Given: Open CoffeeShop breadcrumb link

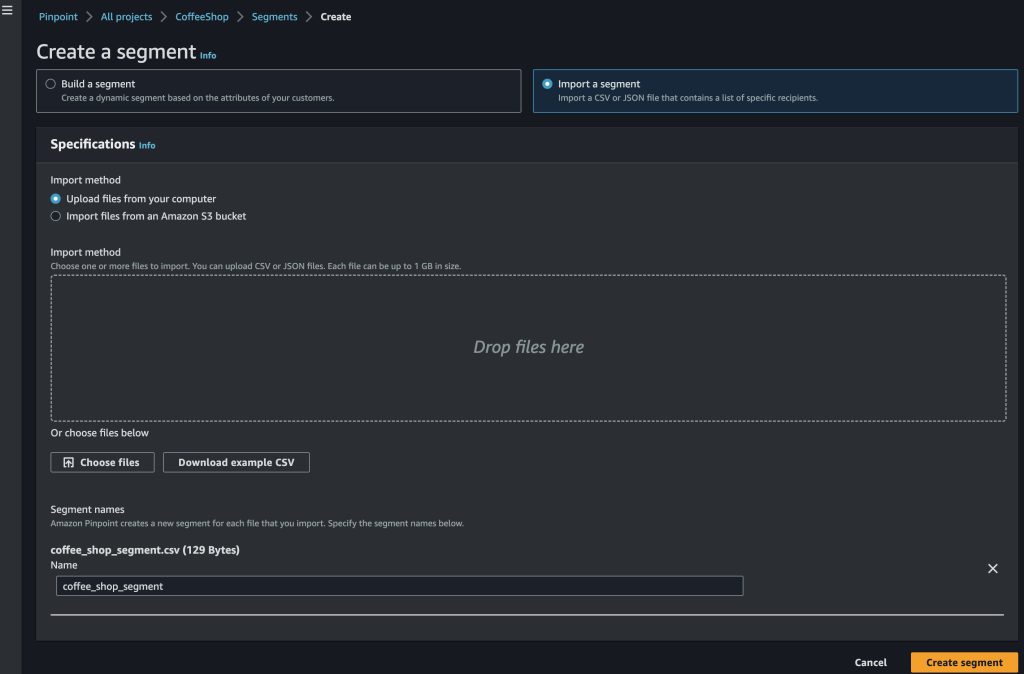Looking at the screenshot, I should pyautogui.click(x=202, y=17).
